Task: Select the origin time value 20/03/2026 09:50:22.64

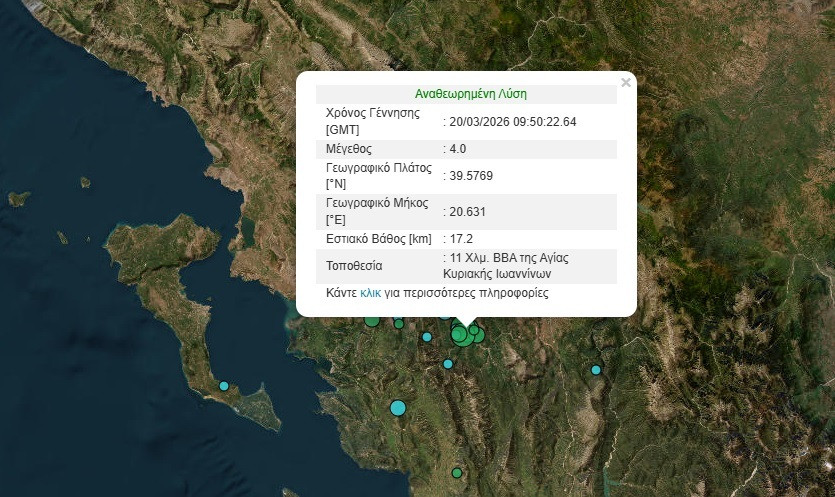Action: coord(513,121)
